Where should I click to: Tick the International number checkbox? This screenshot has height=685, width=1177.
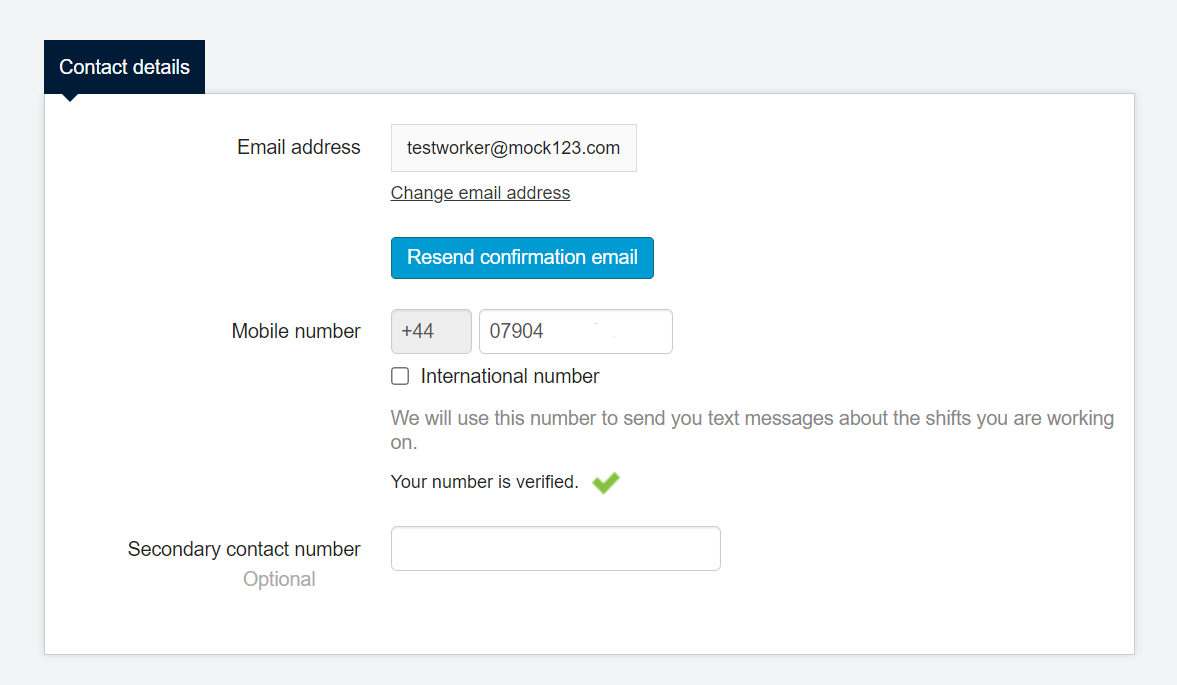coord(400,377)
